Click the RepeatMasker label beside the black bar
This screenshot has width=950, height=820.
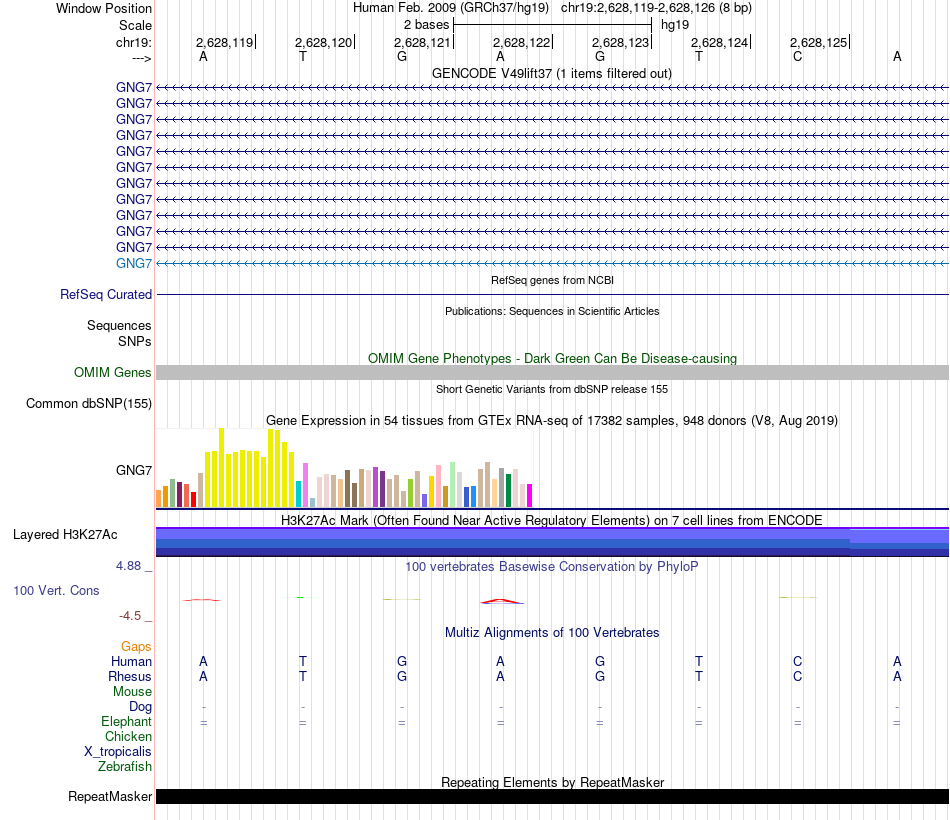click(110, 796)
